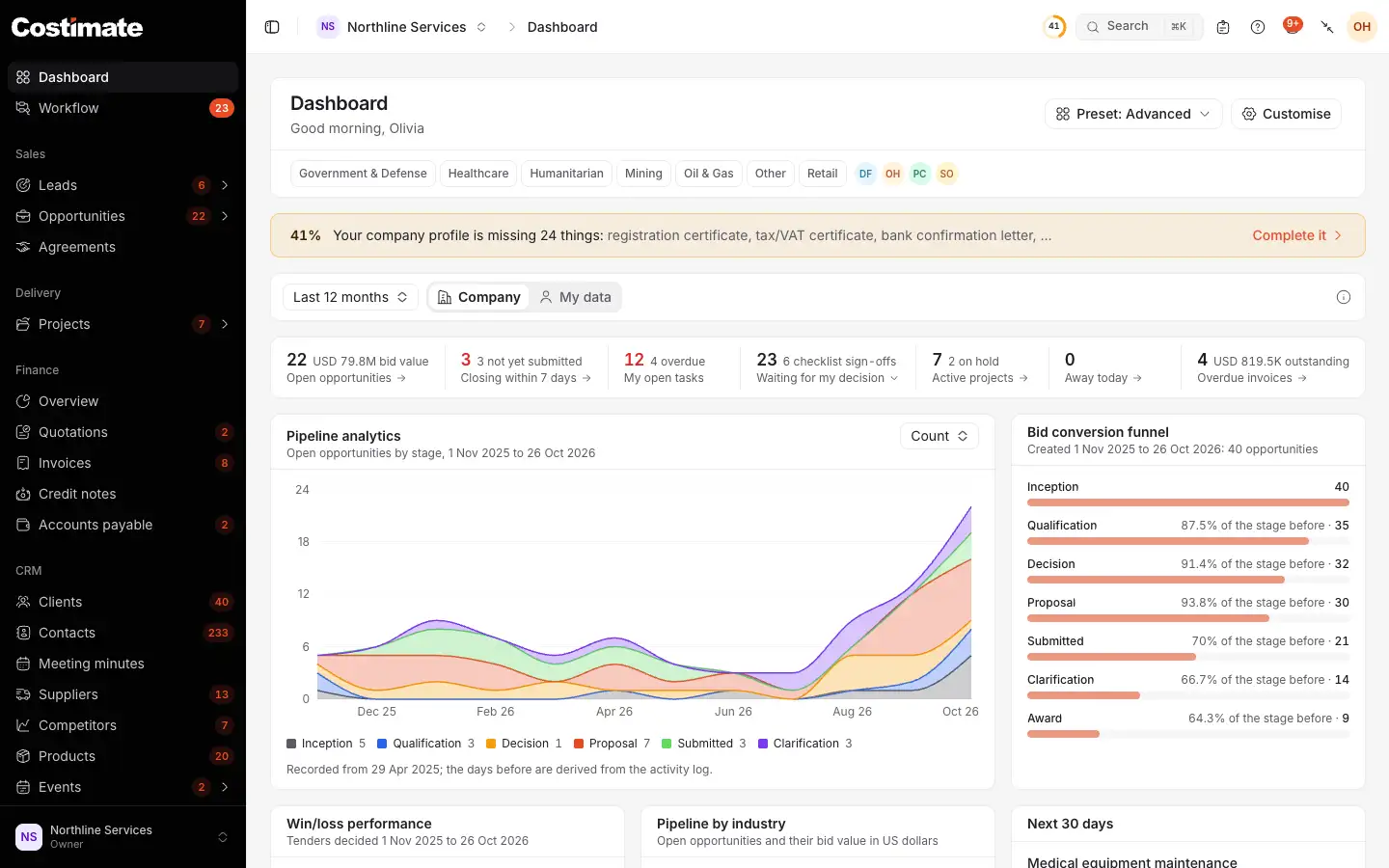This screenshot has height=868, width=1389.
Task: Click the Agreements handshake icon
Action: (23, 247)
